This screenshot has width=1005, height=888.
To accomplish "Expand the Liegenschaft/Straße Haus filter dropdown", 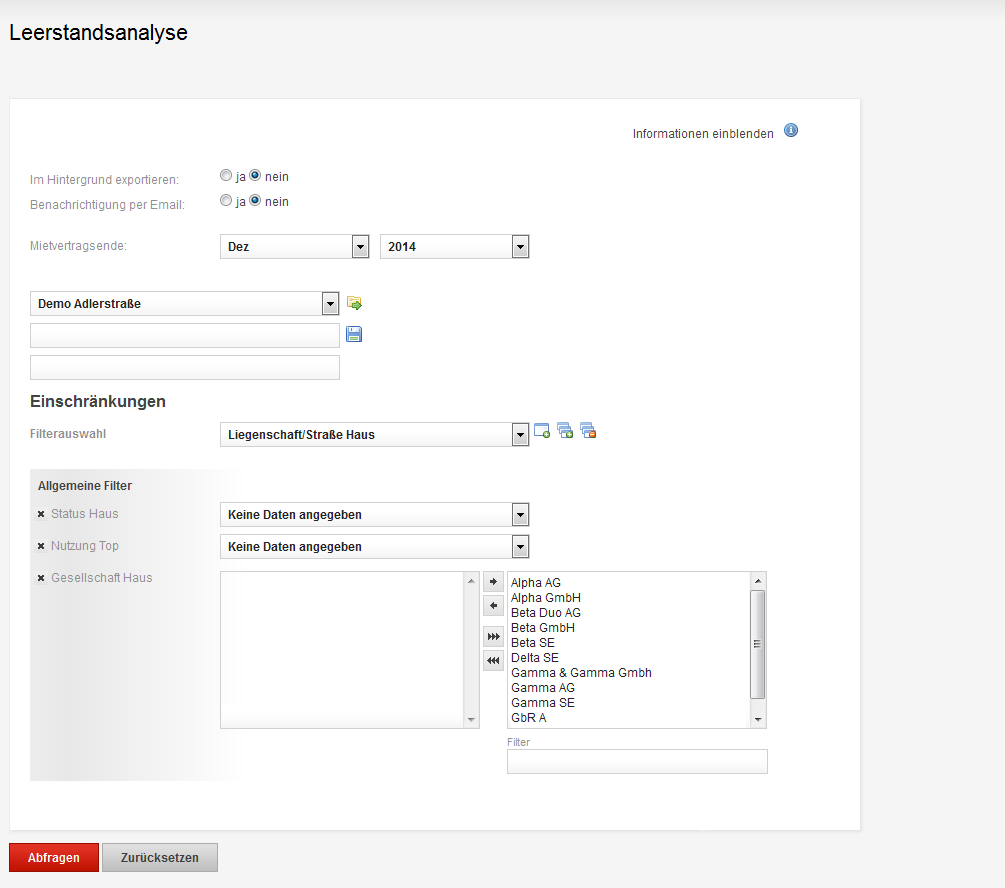I will coord(374,435).
